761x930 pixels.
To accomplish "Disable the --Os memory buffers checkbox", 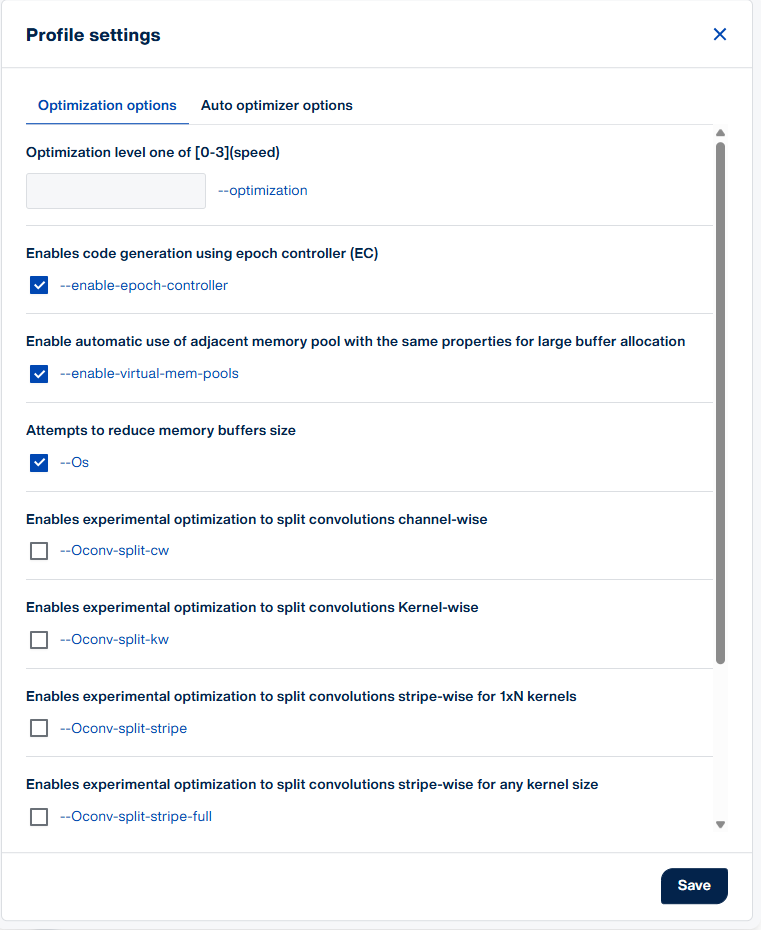I will click(x=39, y=462).
